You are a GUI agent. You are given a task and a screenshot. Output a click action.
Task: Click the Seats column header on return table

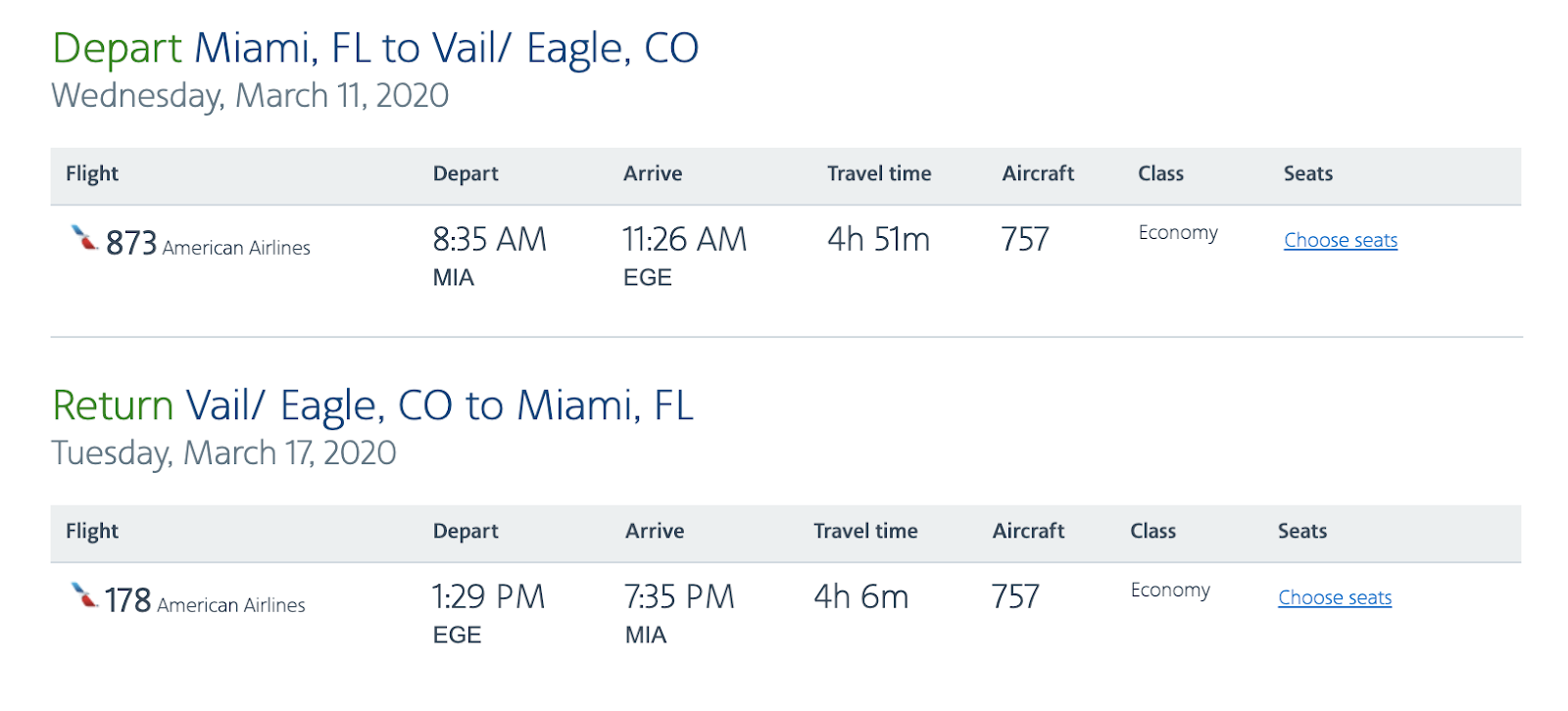1304,531
